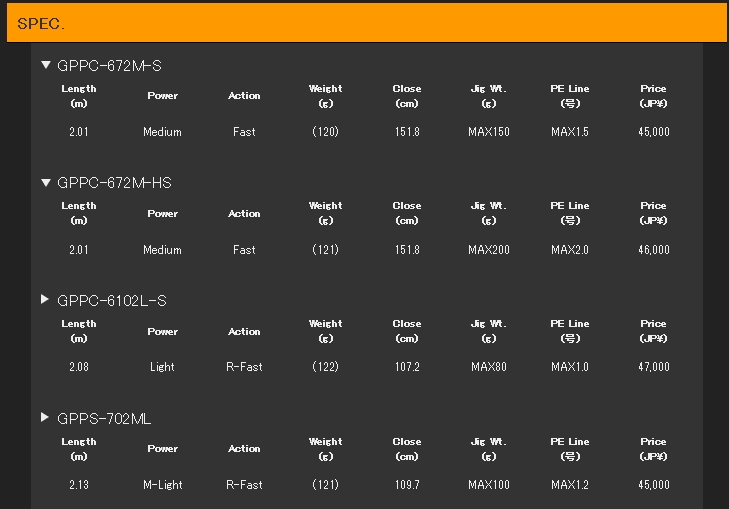Click the (121) weight of GPPC-672M-HS
The width and height of the screenshot is (729, 509).
[325, 250]
